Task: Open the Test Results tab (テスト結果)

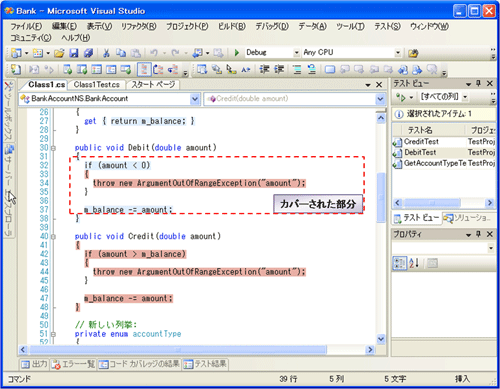Action: 205,364
